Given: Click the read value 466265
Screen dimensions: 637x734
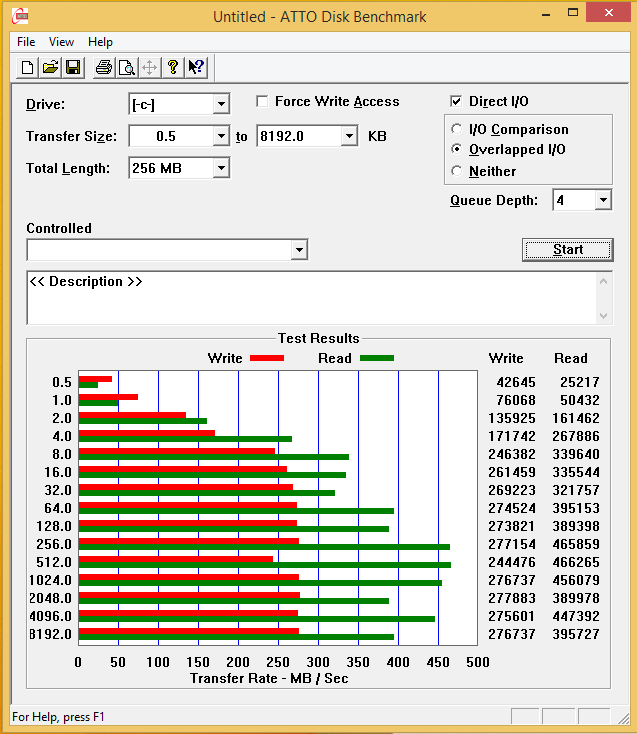Looking at the screenshot, I should (576, 562).
